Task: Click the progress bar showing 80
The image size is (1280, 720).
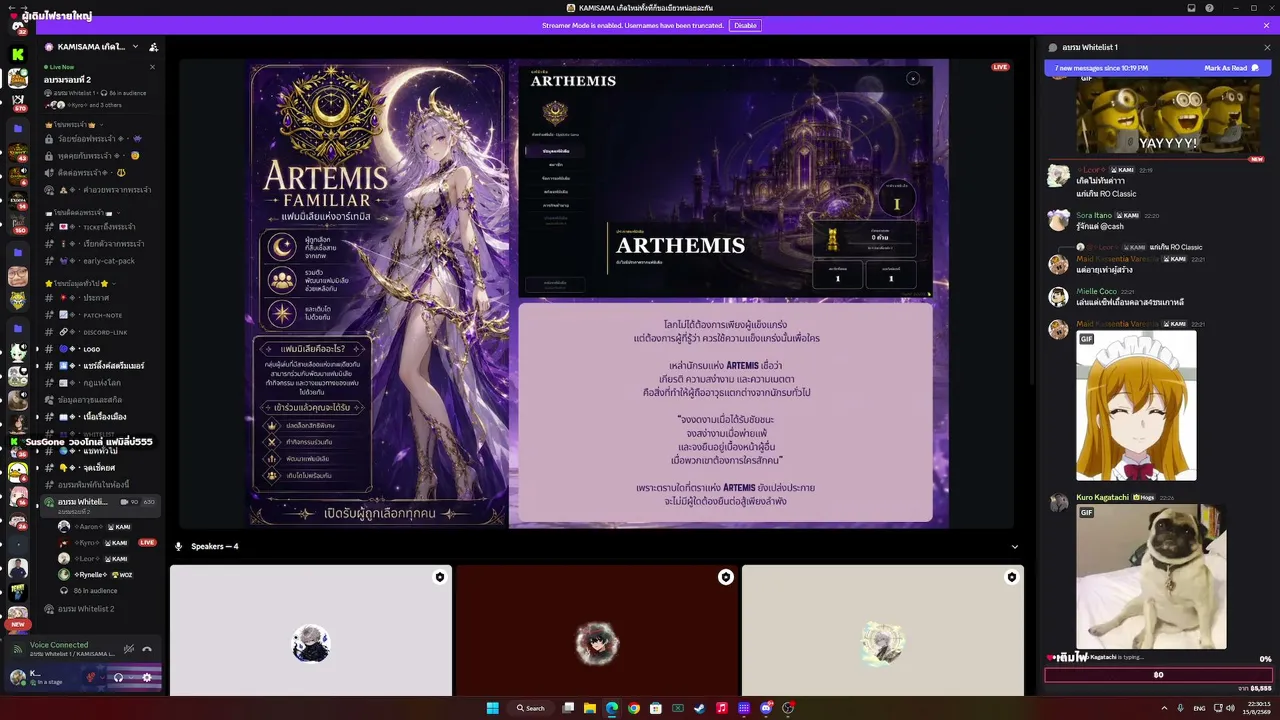Action: click(1158, 675)
